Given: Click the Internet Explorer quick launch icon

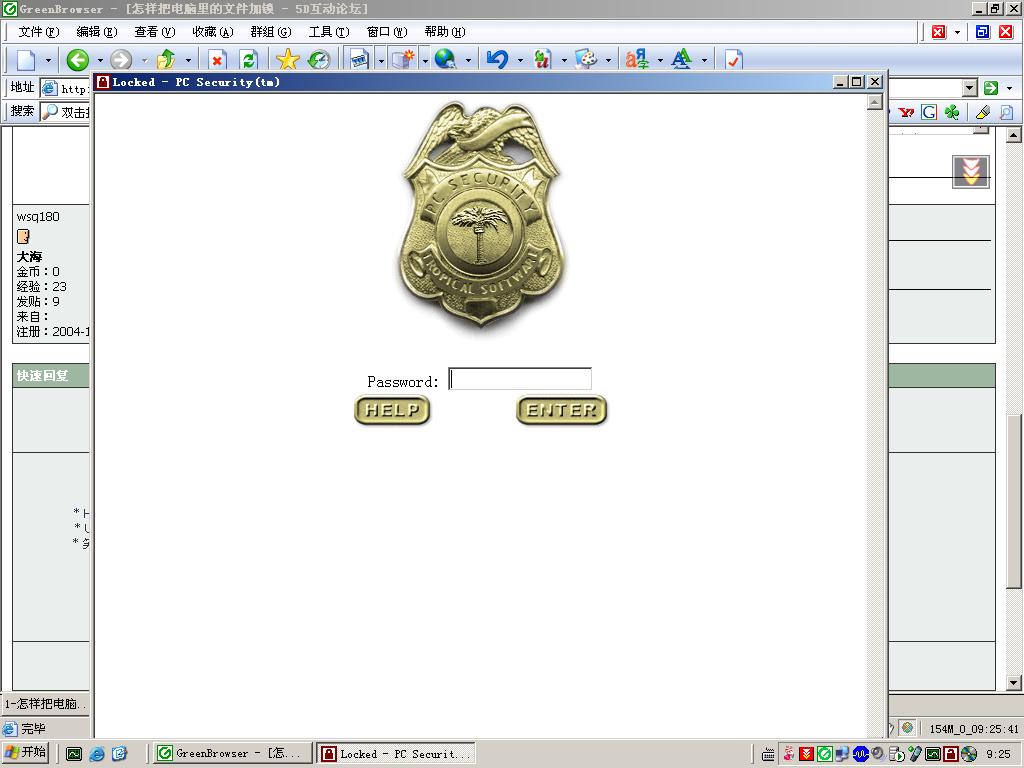Looking at the screenshot, I should (97, 754).
